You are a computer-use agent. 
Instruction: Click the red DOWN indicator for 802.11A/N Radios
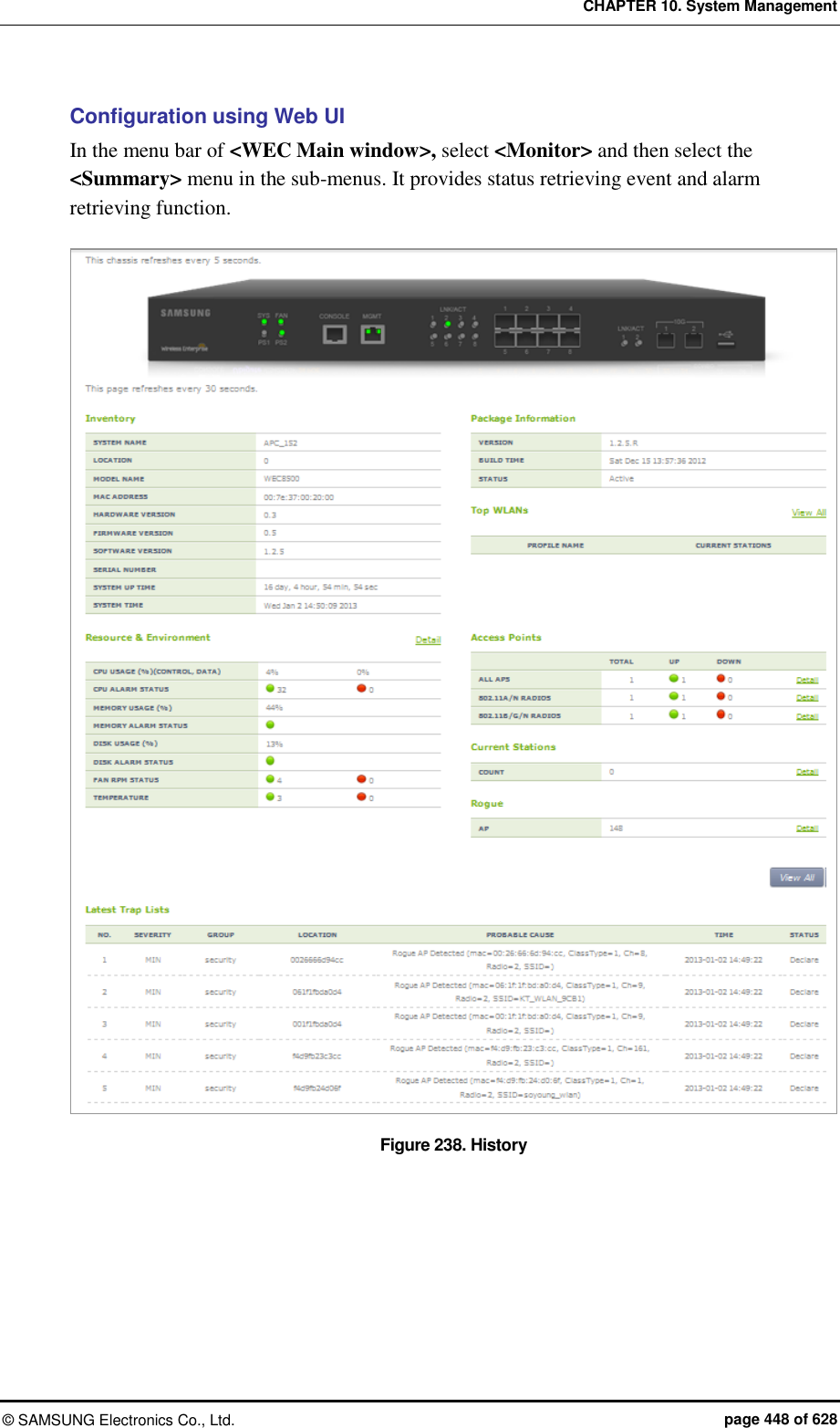[721, 696]
